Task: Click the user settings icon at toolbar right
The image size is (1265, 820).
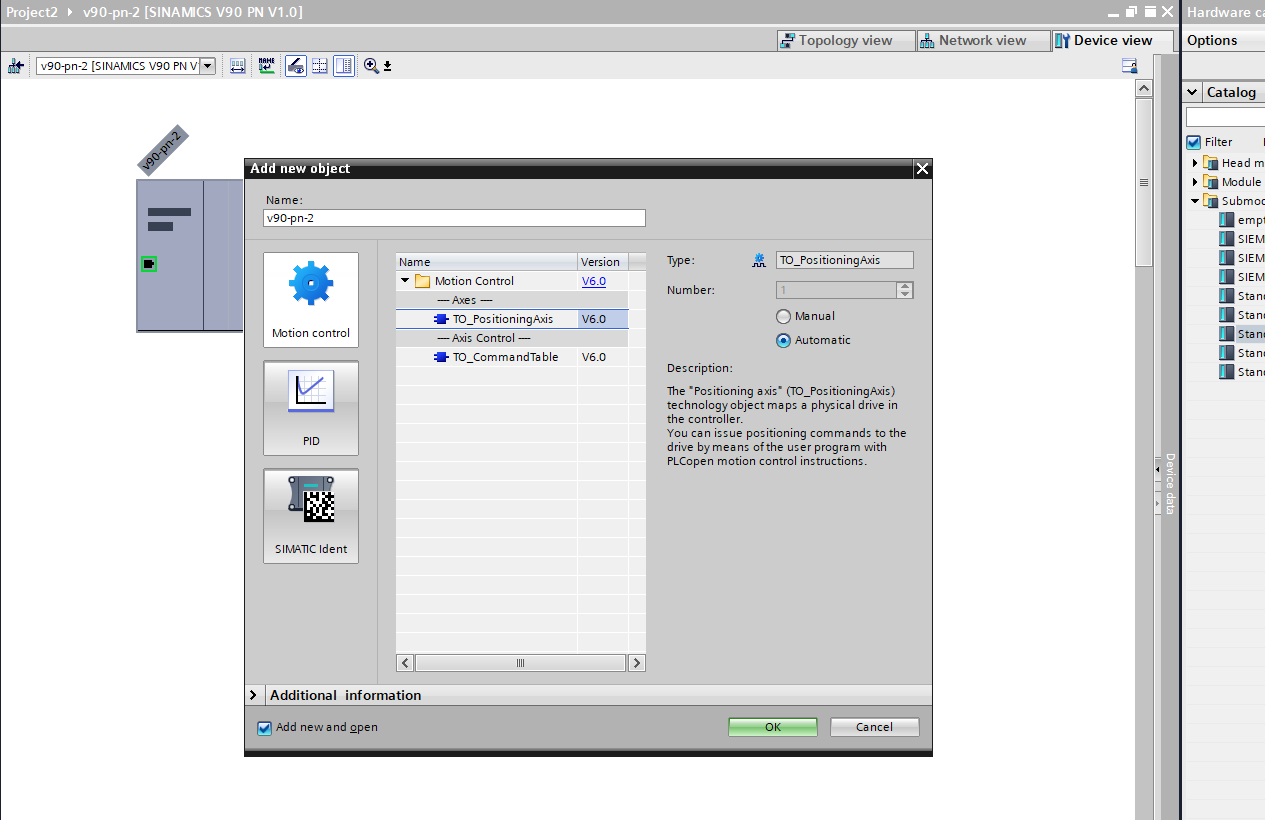Action: (x=1129, y=66)
